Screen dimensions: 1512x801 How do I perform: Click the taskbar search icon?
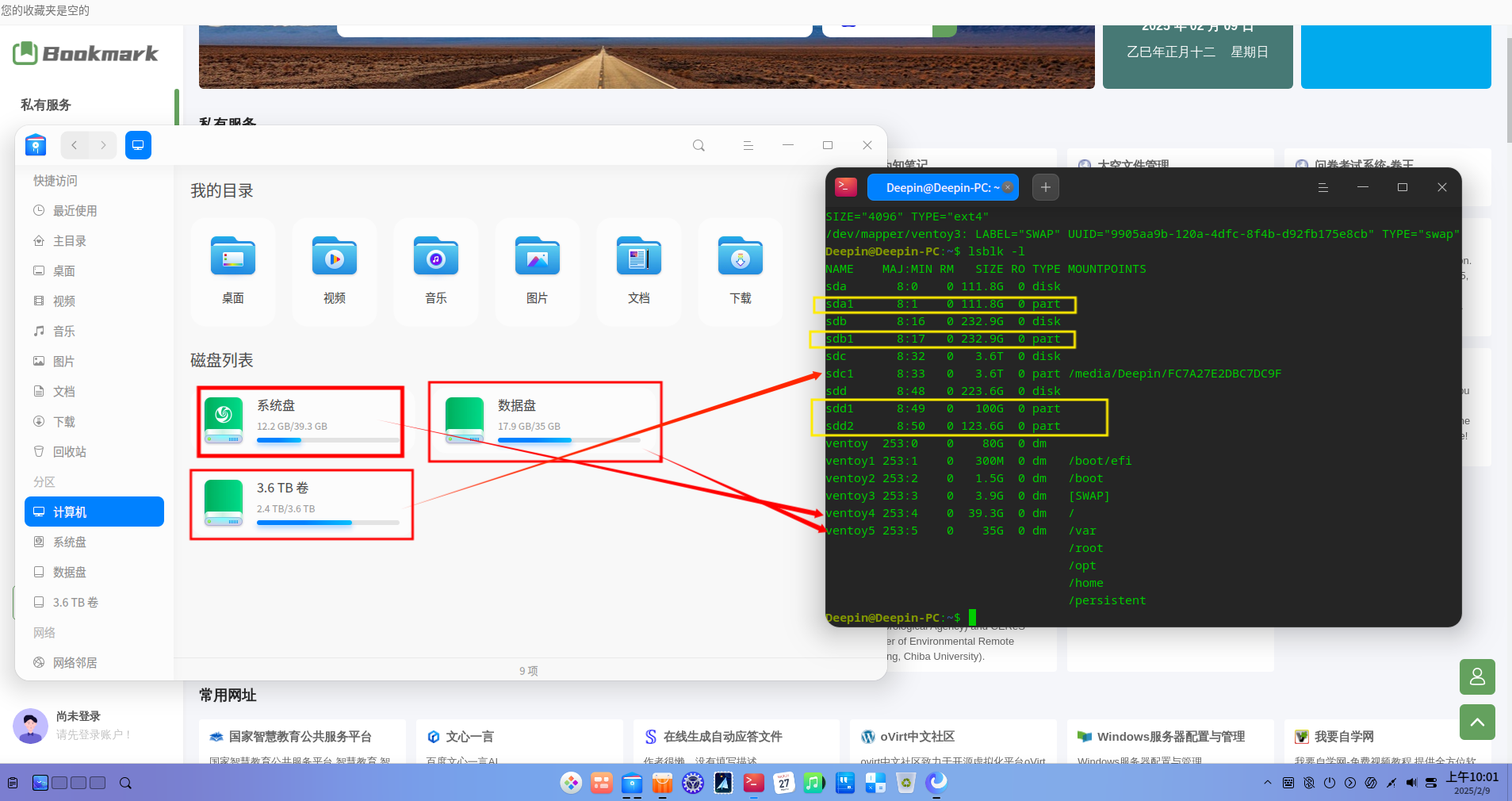point(125,783)
